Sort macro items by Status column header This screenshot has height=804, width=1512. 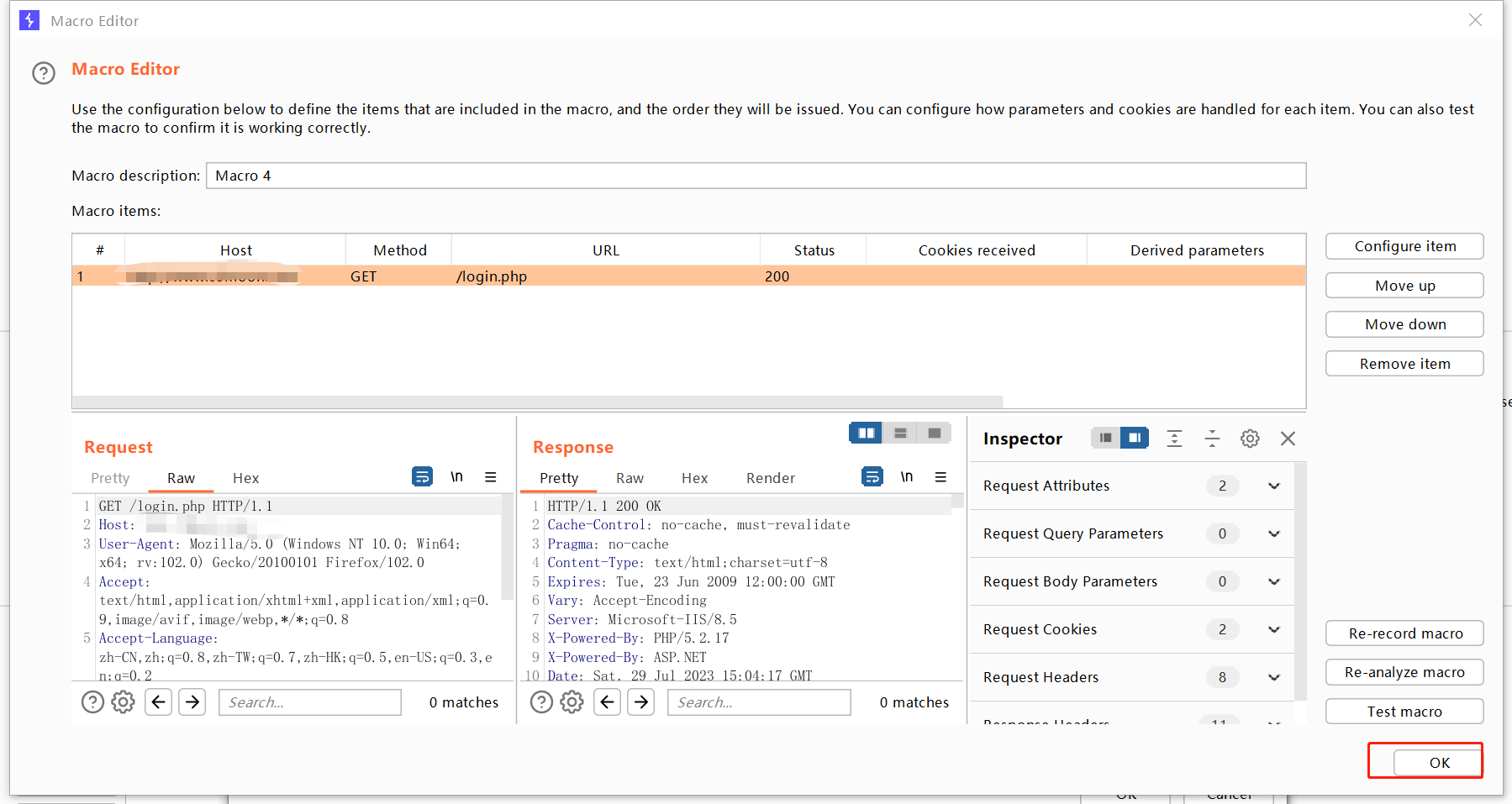pos(814,250)
